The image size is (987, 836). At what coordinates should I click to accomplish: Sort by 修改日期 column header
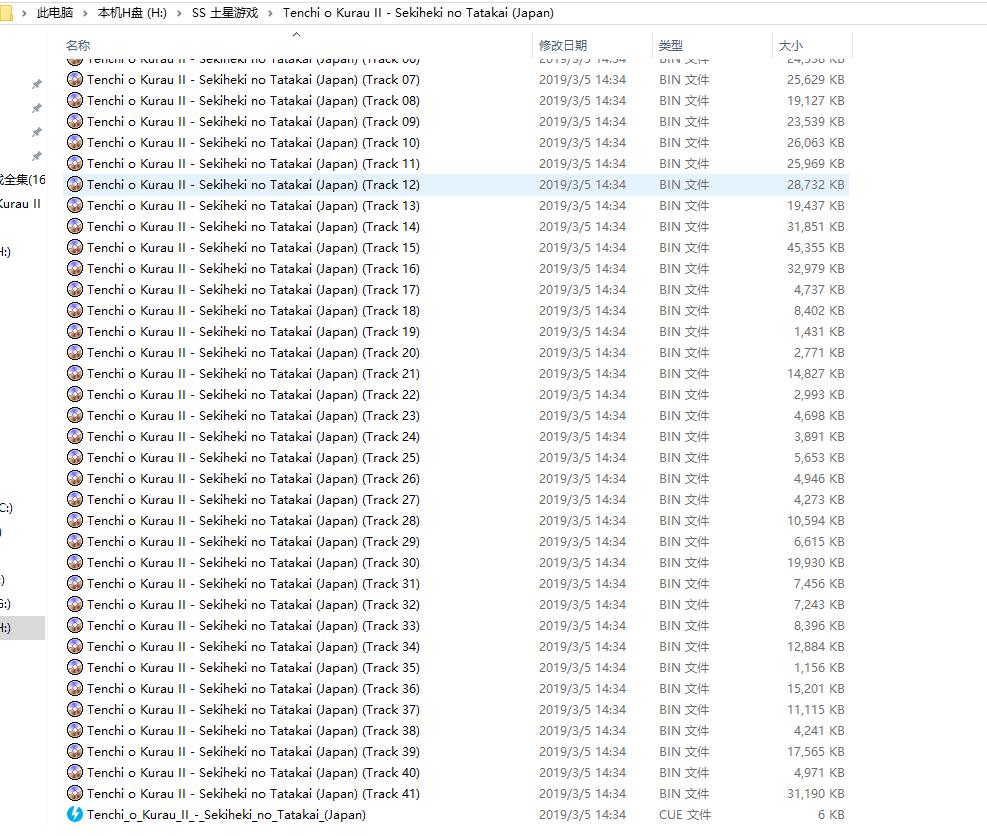(x=563, y=45)
